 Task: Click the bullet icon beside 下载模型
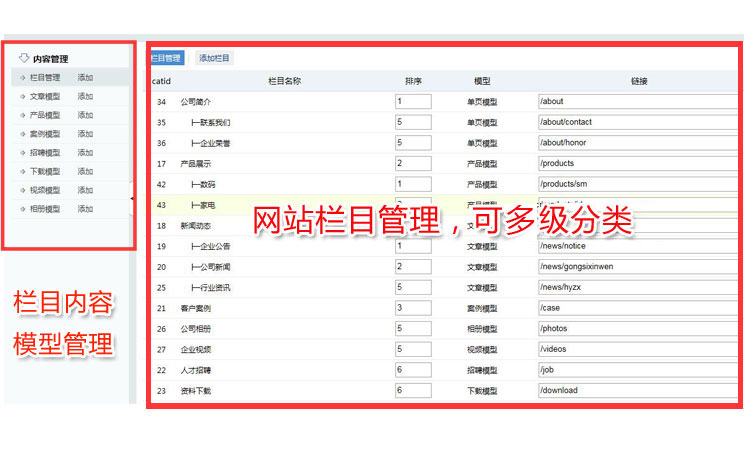coord(22,171)
